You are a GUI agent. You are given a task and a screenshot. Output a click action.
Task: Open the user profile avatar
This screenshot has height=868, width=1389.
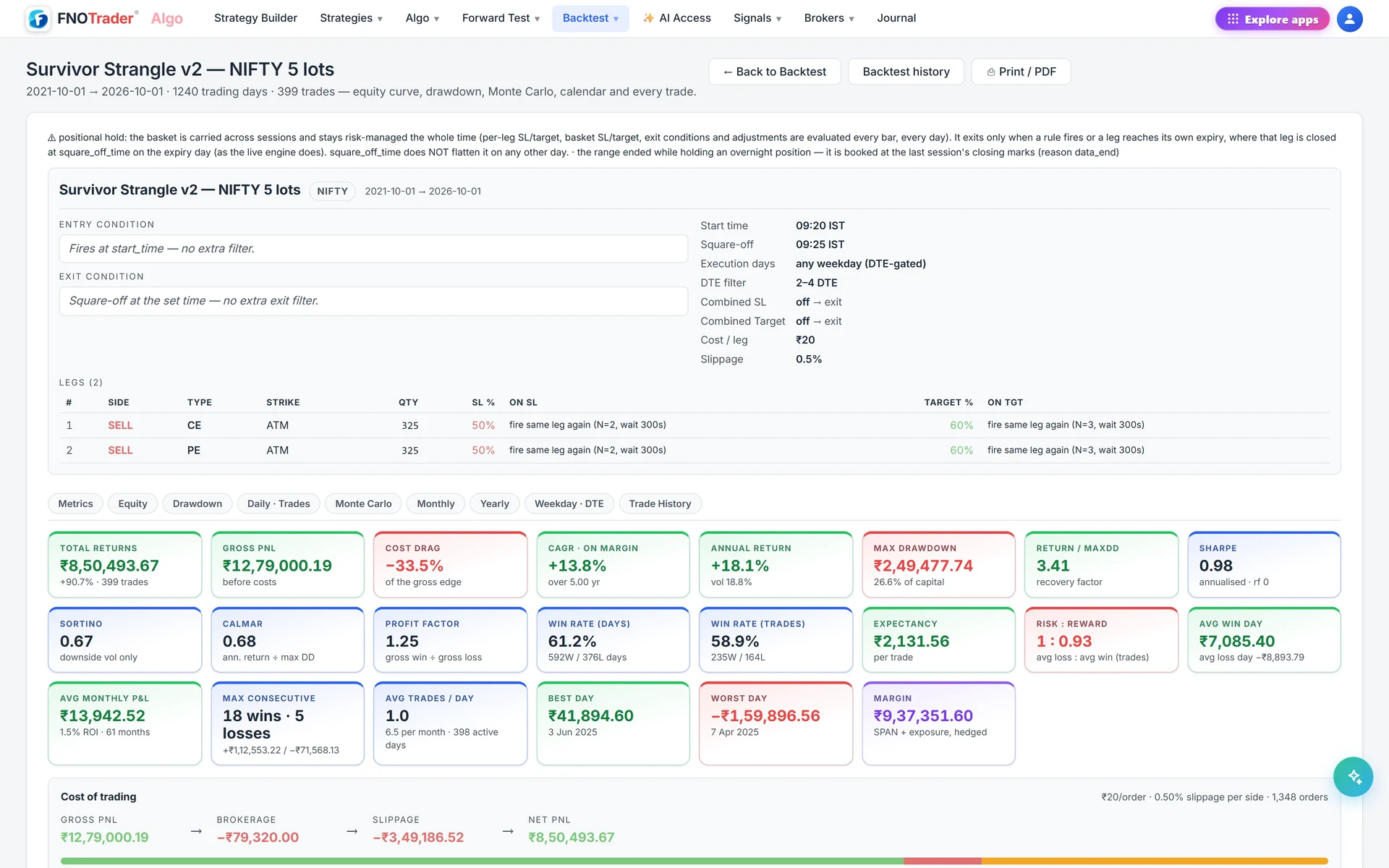1349,19
